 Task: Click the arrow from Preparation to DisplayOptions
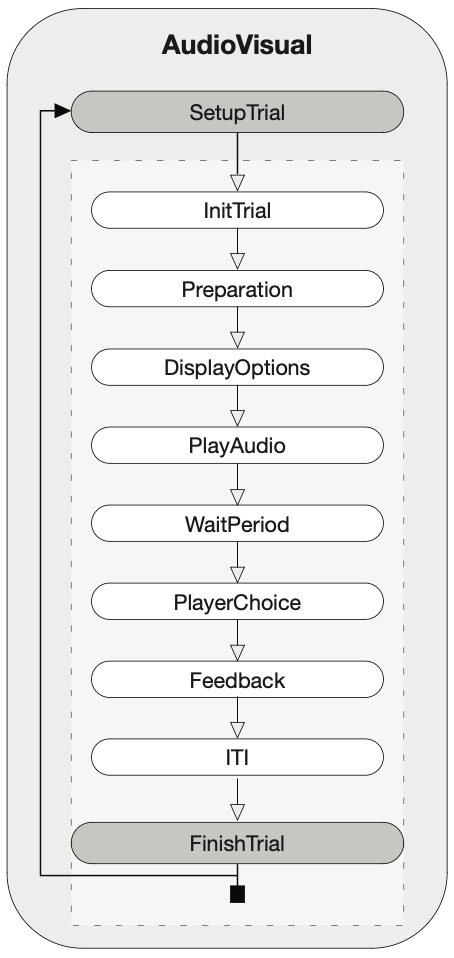point(237,327)
